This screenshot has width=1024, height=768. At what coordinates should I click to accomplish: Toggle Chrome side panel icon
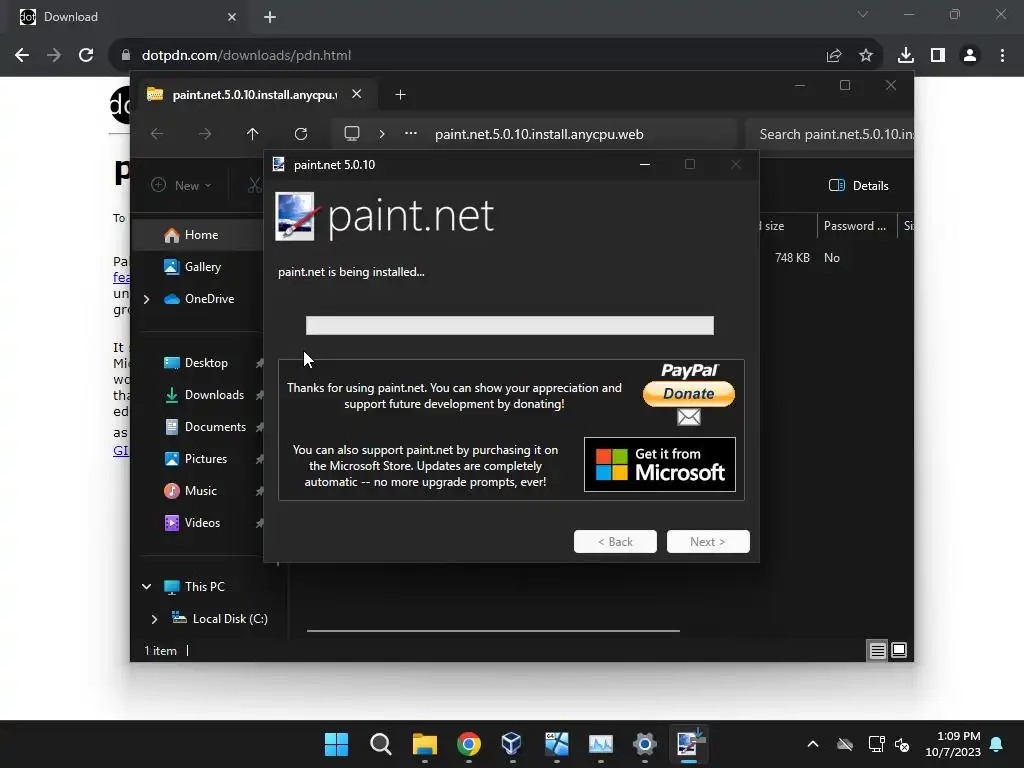[x=938, y=56]
